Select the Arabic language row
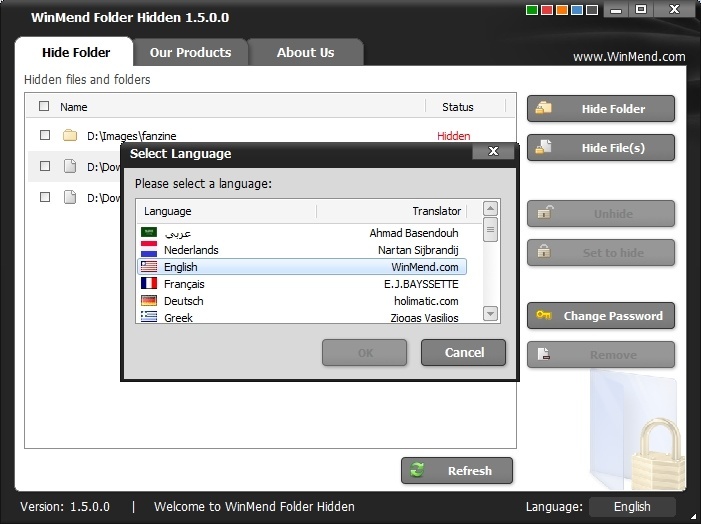 click(302, 233)
